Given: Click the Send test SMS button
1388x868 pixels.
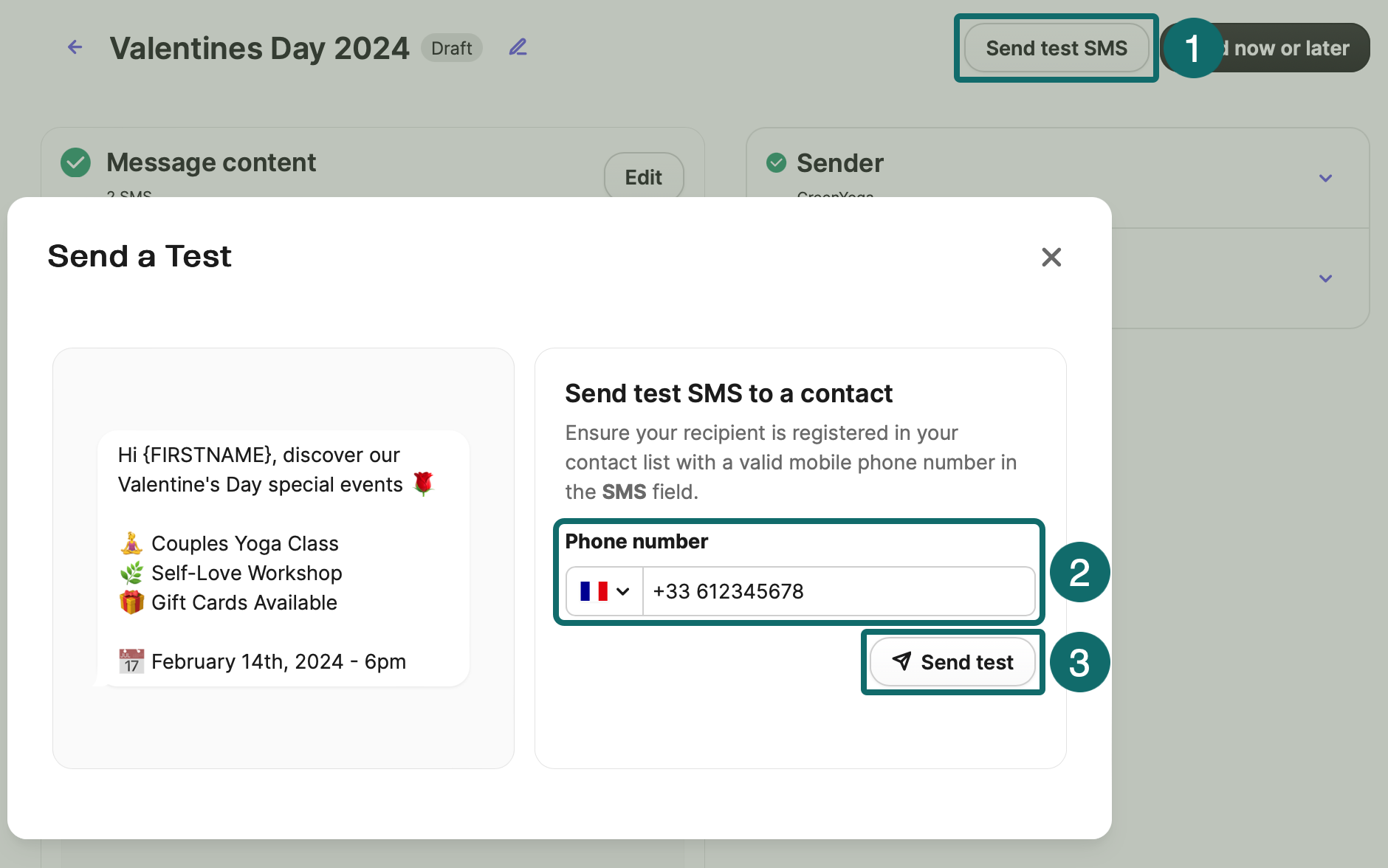Looking at the screenshot, I should click(1057, 47).
